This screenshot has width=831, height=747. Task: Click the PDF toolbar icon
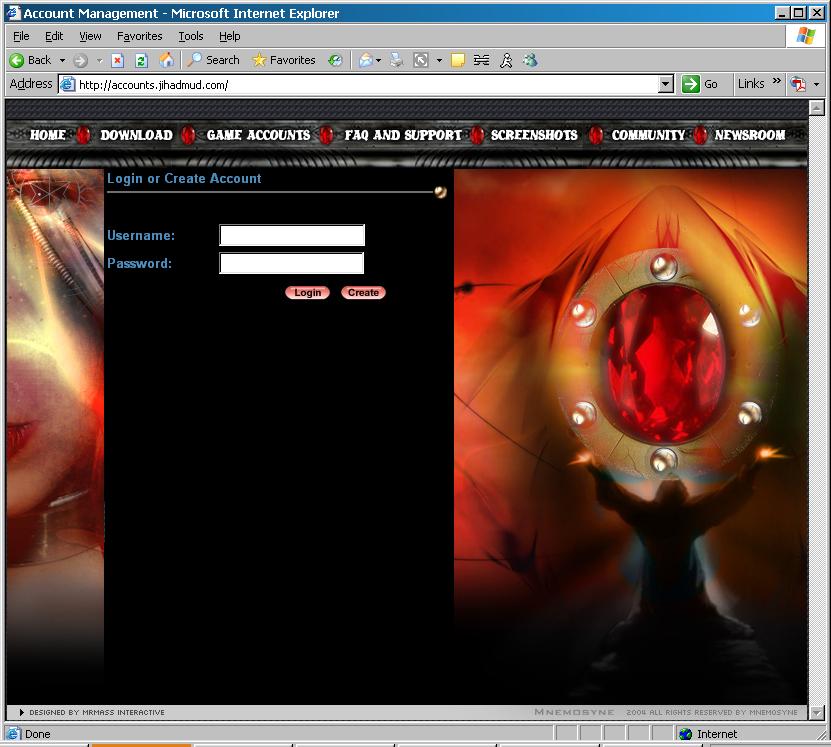(x=798, y=84)
